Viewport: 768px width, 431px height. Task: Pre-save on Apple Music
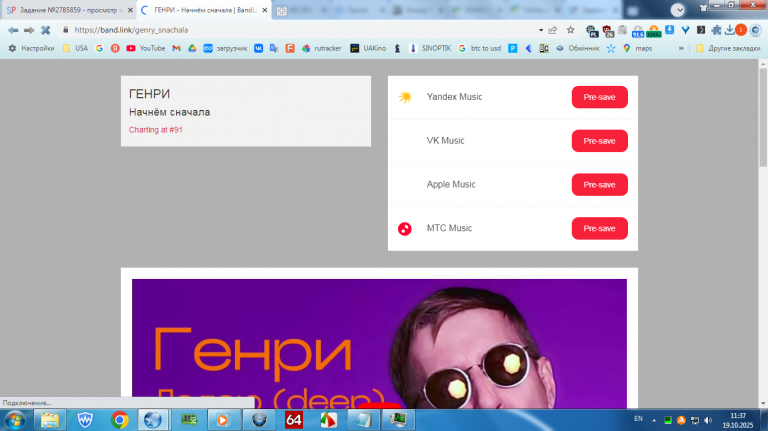click(x=600, y=185)
